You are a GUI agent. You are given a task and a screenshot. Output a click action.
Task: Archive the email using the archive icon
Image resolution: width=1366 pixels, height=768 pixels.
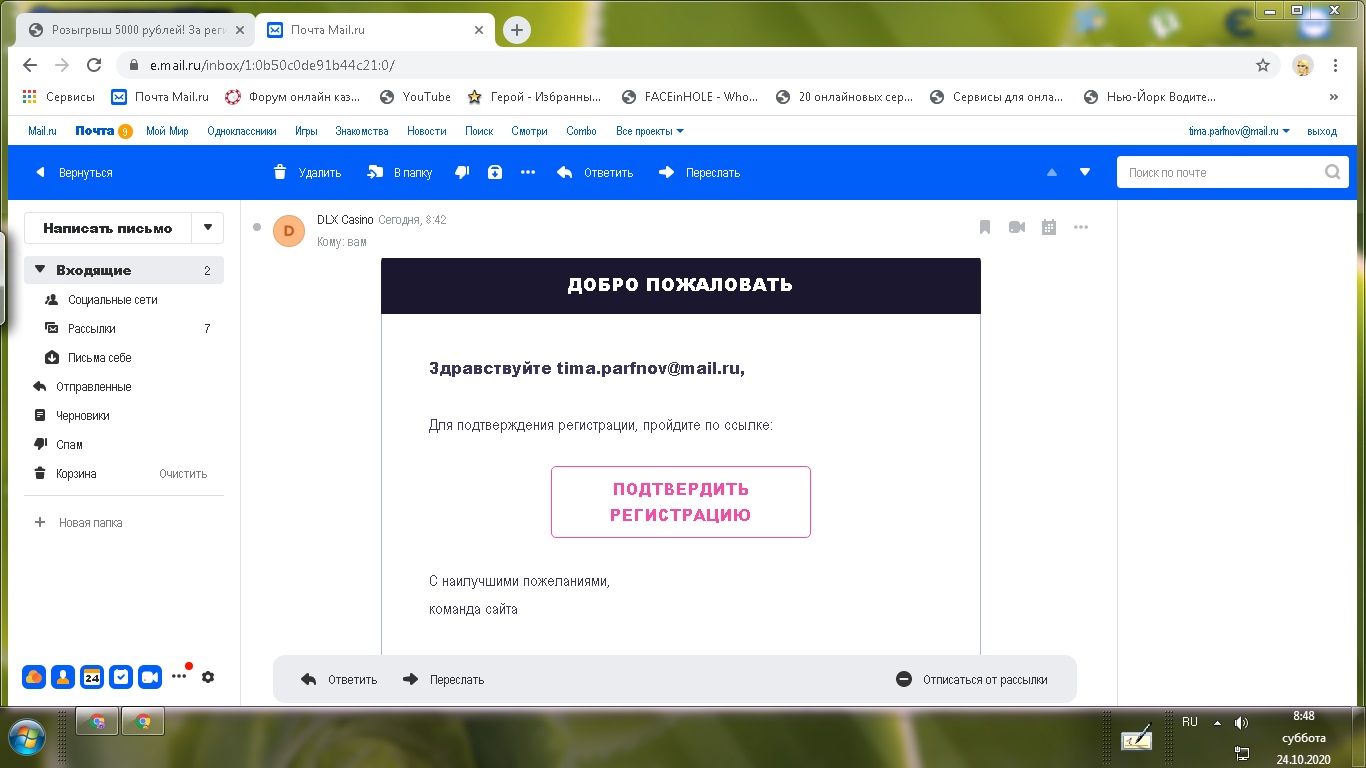495,172
